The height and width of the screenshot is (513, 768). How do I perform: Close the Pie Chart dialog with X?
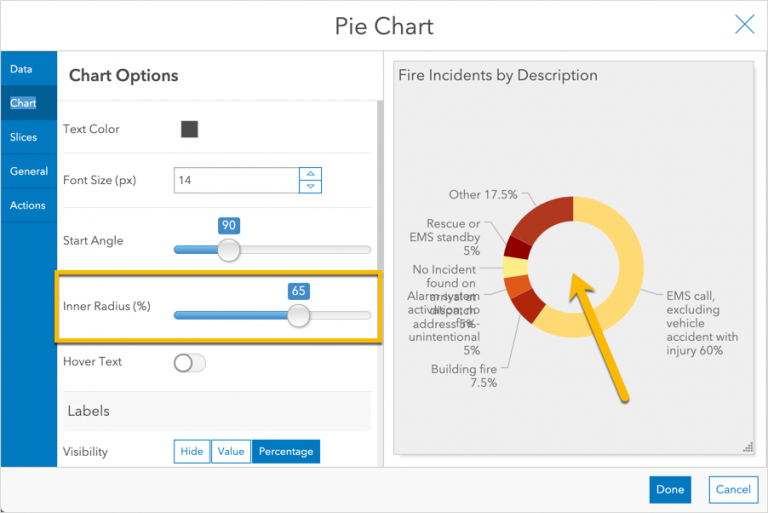click(744, 25)
